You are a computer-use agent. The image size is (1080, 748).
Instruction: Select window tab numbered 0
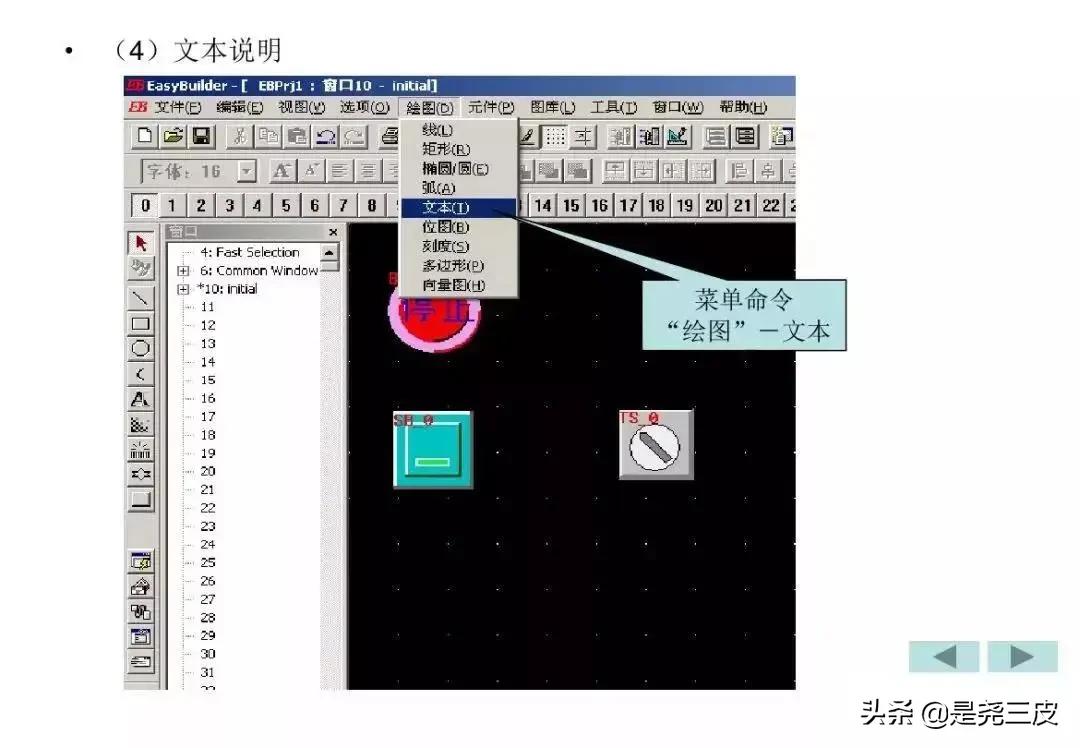[145, 205]
